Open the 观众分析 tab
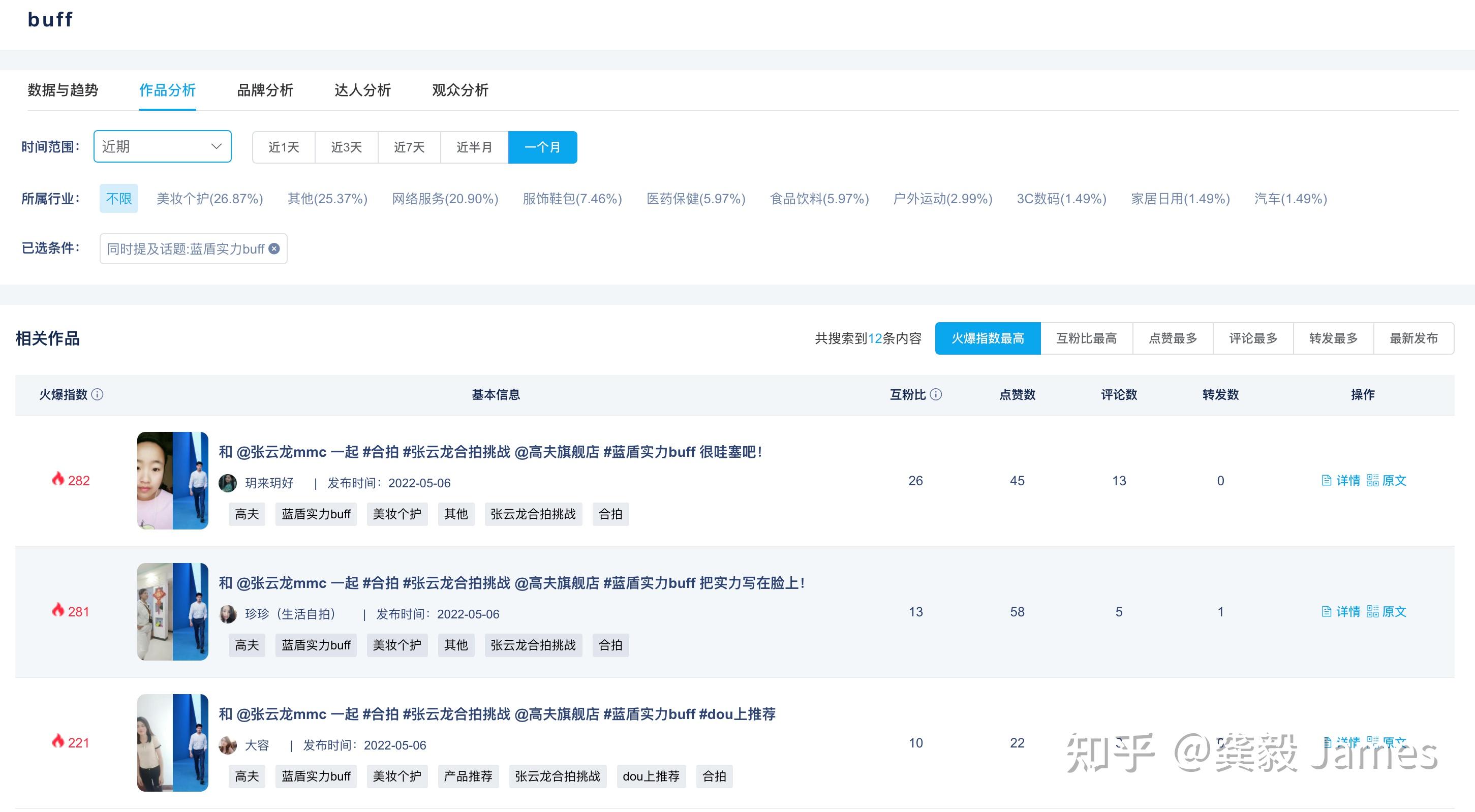Image resolution: width=1475 pixels, height=812 pixels. (460, 90)
